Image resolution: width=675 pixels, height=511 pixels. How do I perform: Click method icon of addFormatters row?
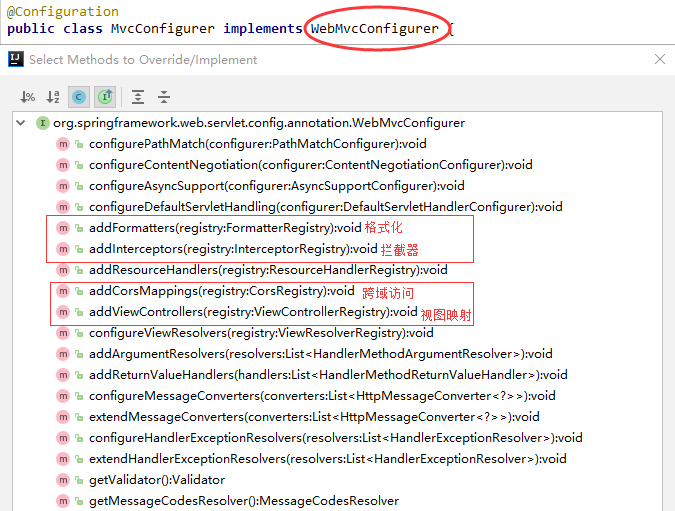click(63, 228)
